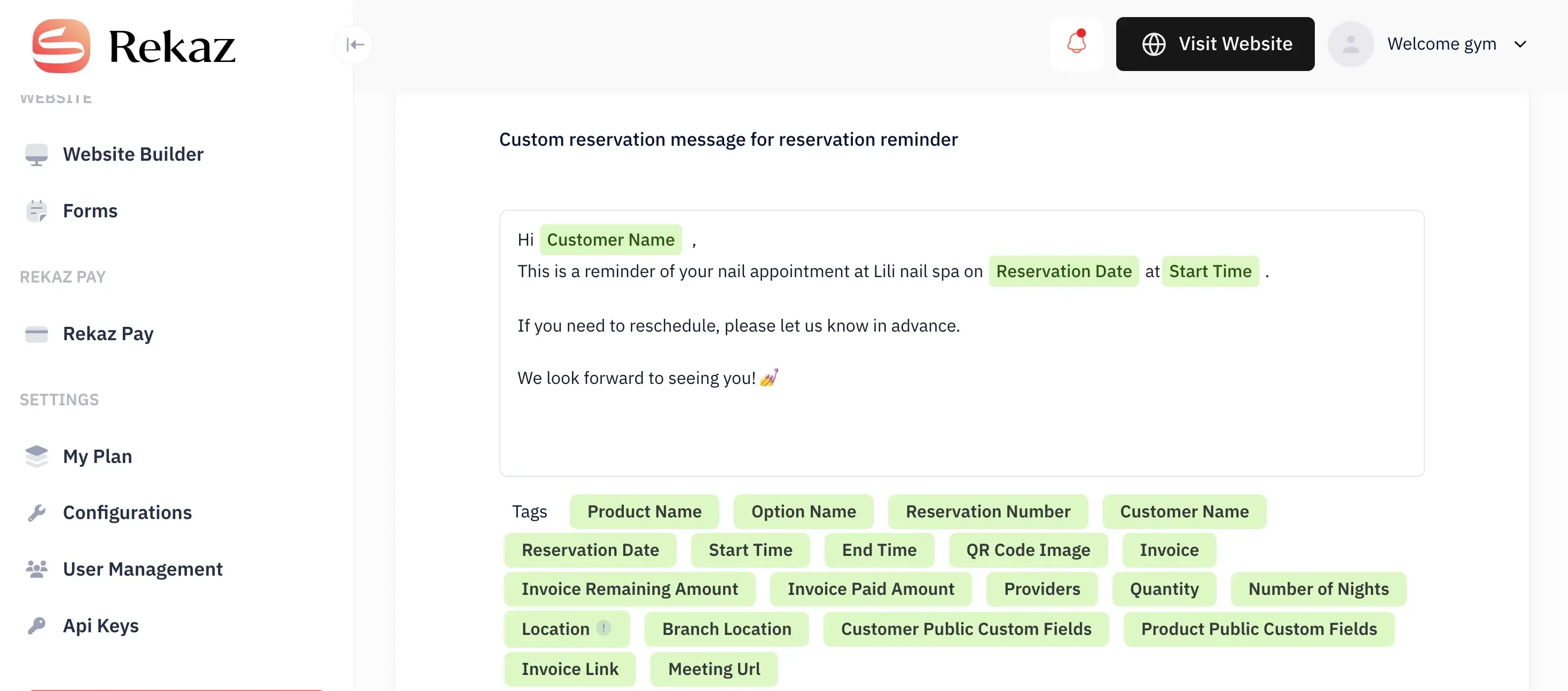Navigate to User Management

coord(143,569)
